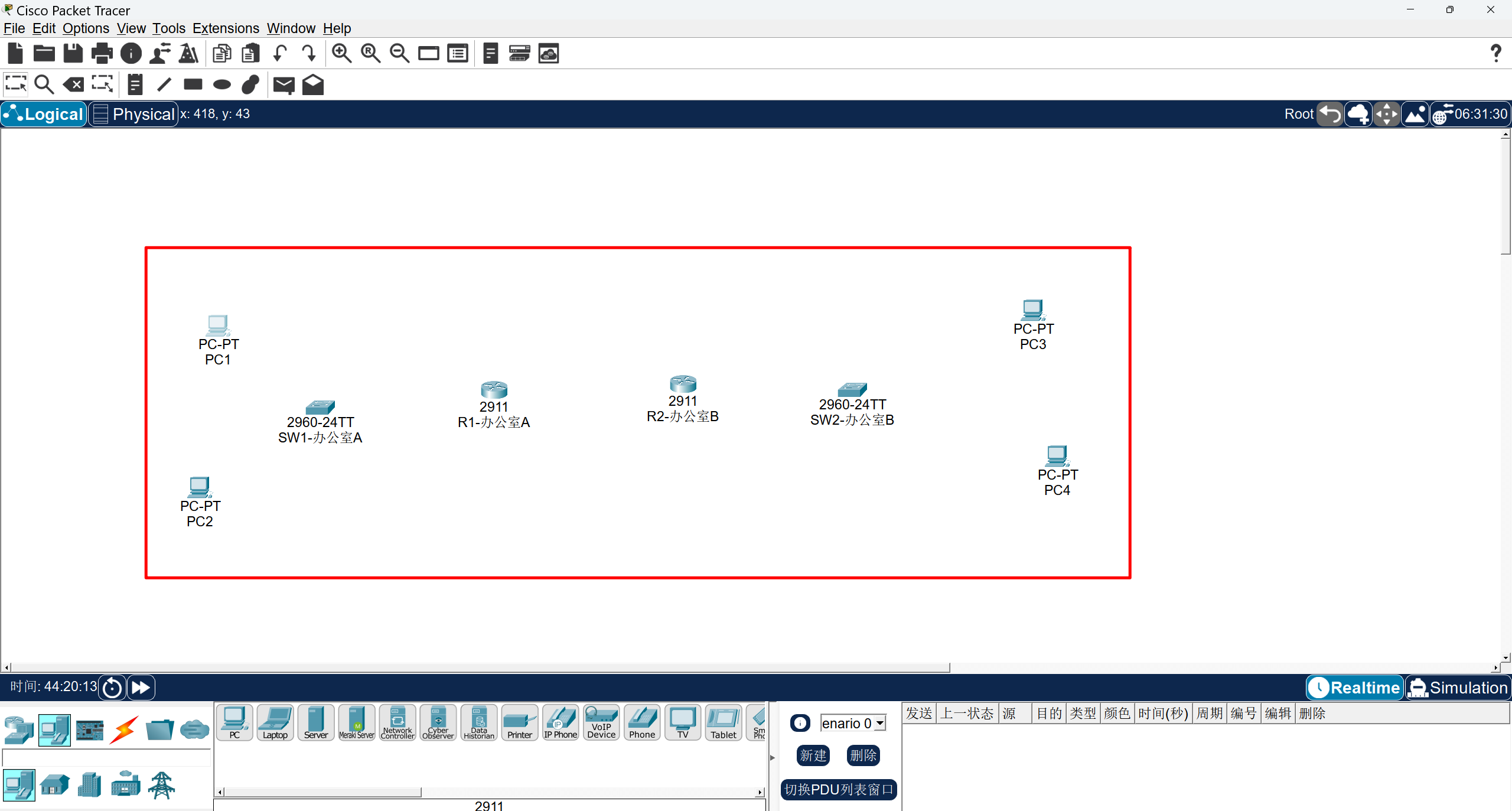1512x811 pixels.
Task: Open the File menu
Action: click(14, 28)
